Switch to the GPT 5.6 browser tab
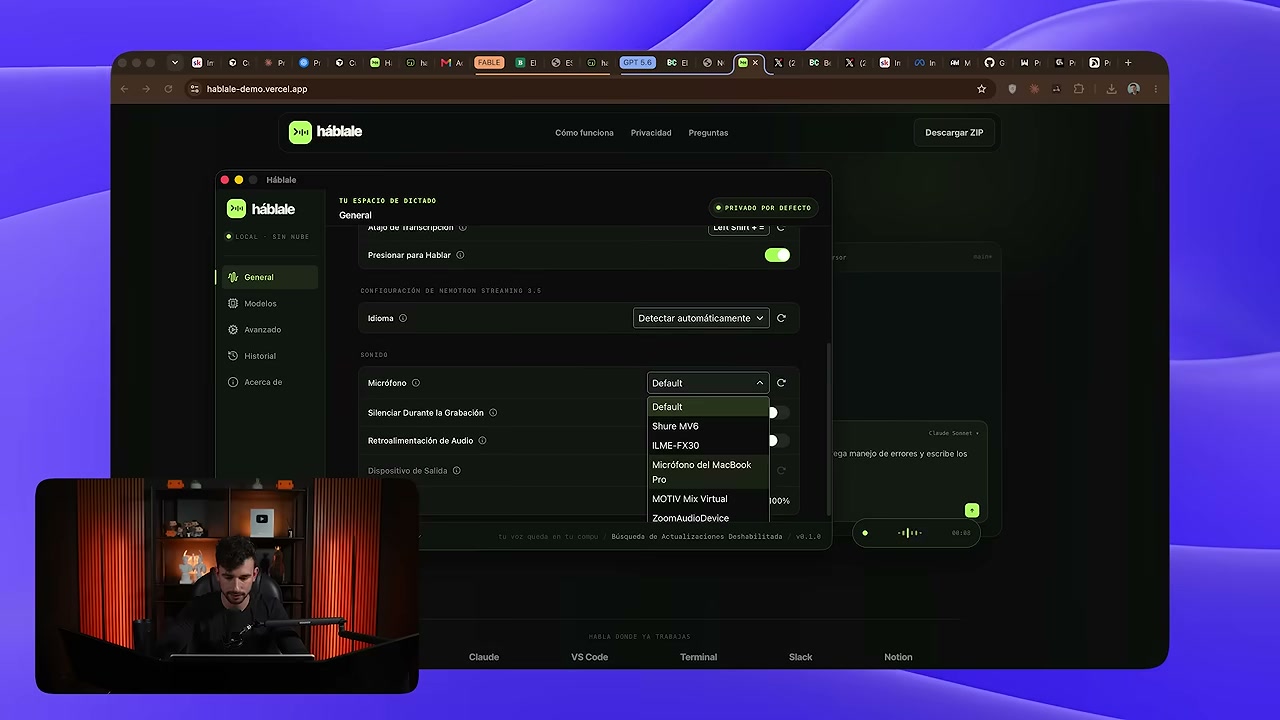Image resolution: width=1280 pixels, height=720 pixels. pos(637,62)
